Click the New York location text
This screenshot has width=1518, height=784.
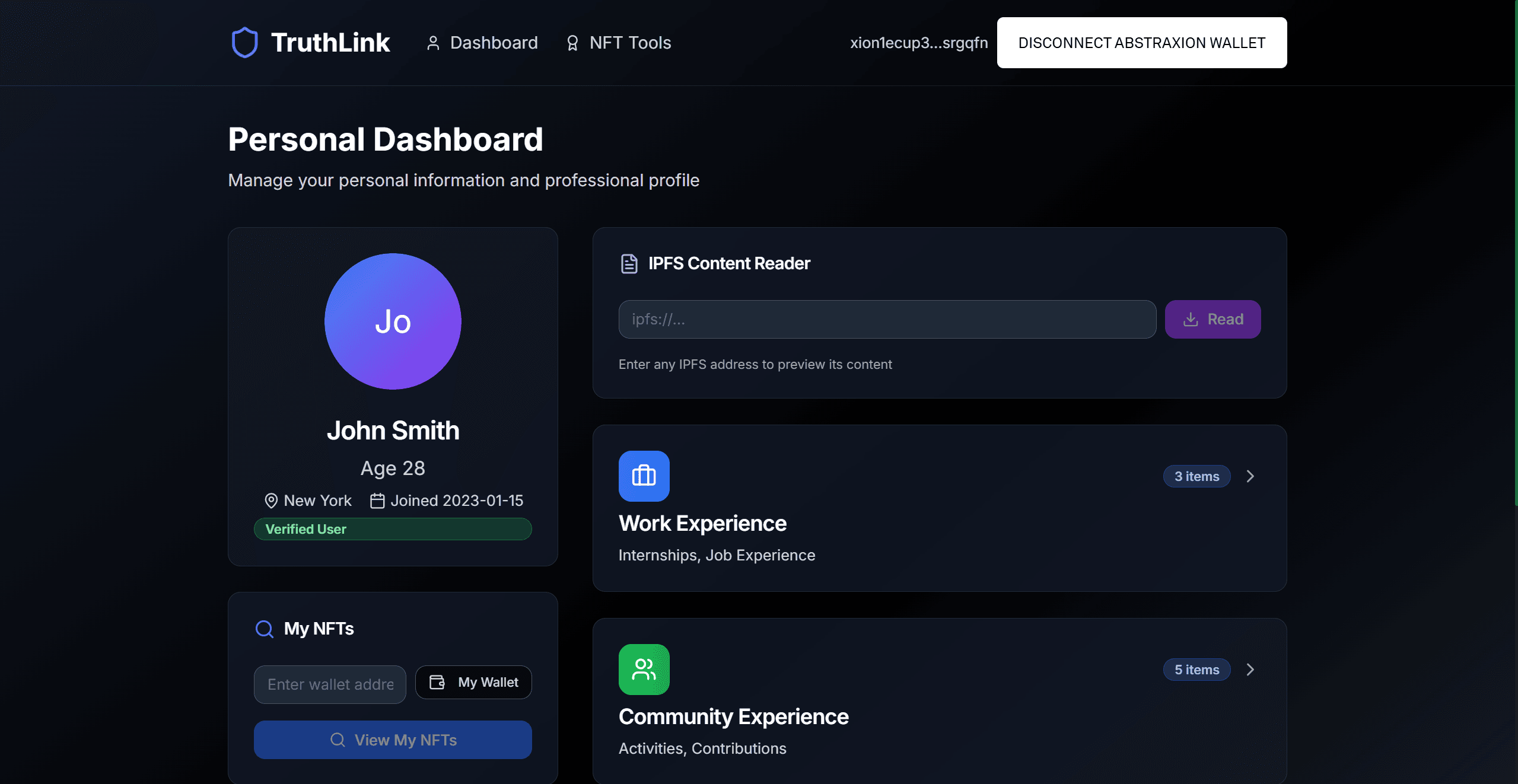317,501
